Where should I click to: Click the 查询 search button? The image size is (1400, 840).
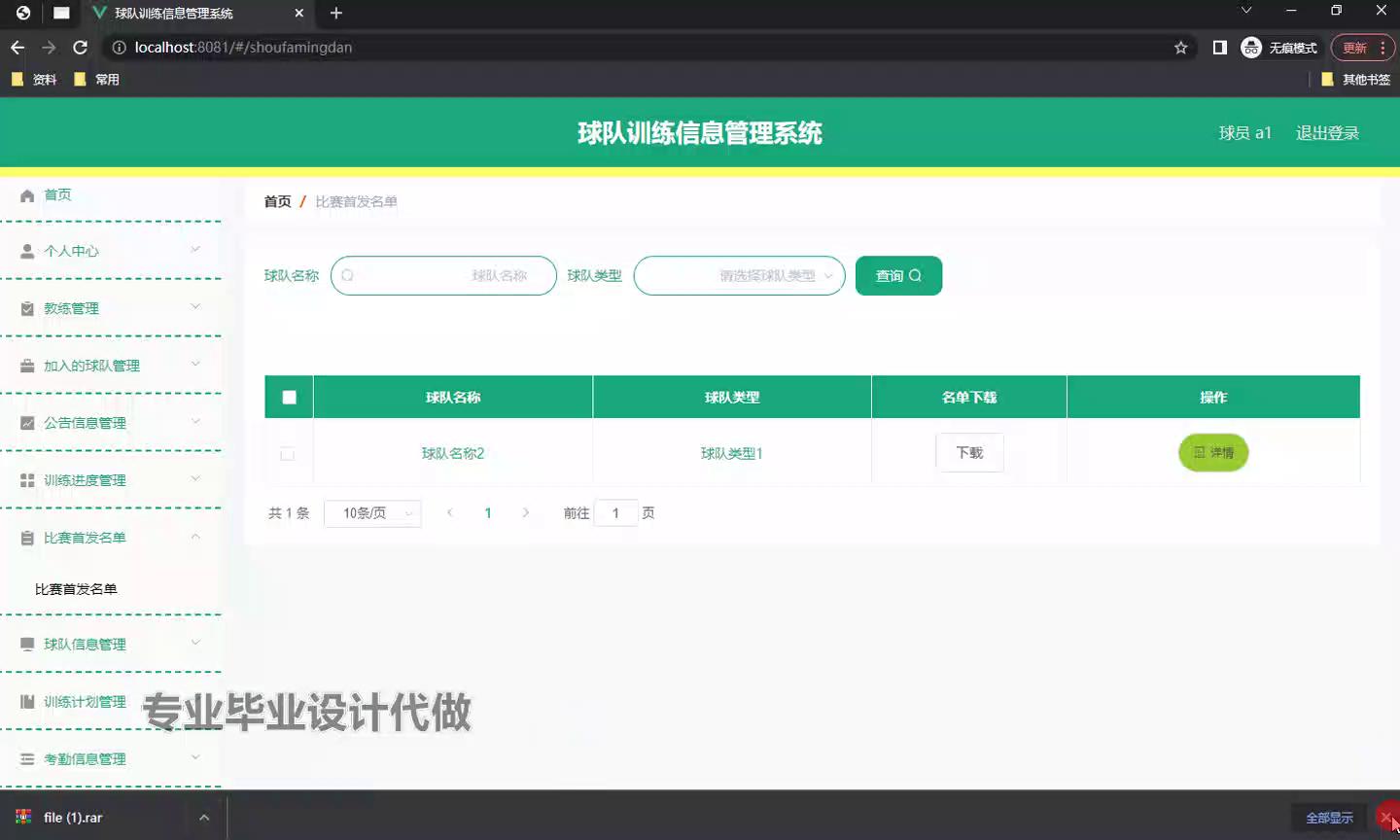[x=898, y=276]
